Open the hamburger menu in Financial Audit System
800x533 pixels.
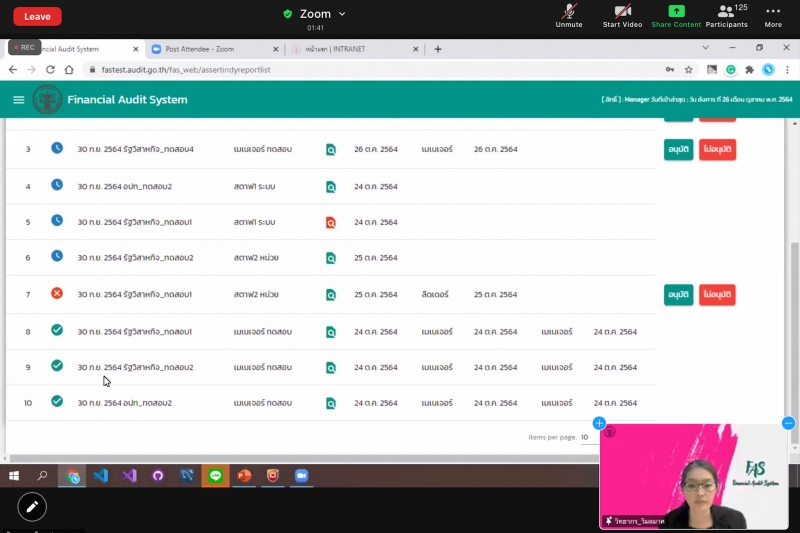tap(18, 100)
